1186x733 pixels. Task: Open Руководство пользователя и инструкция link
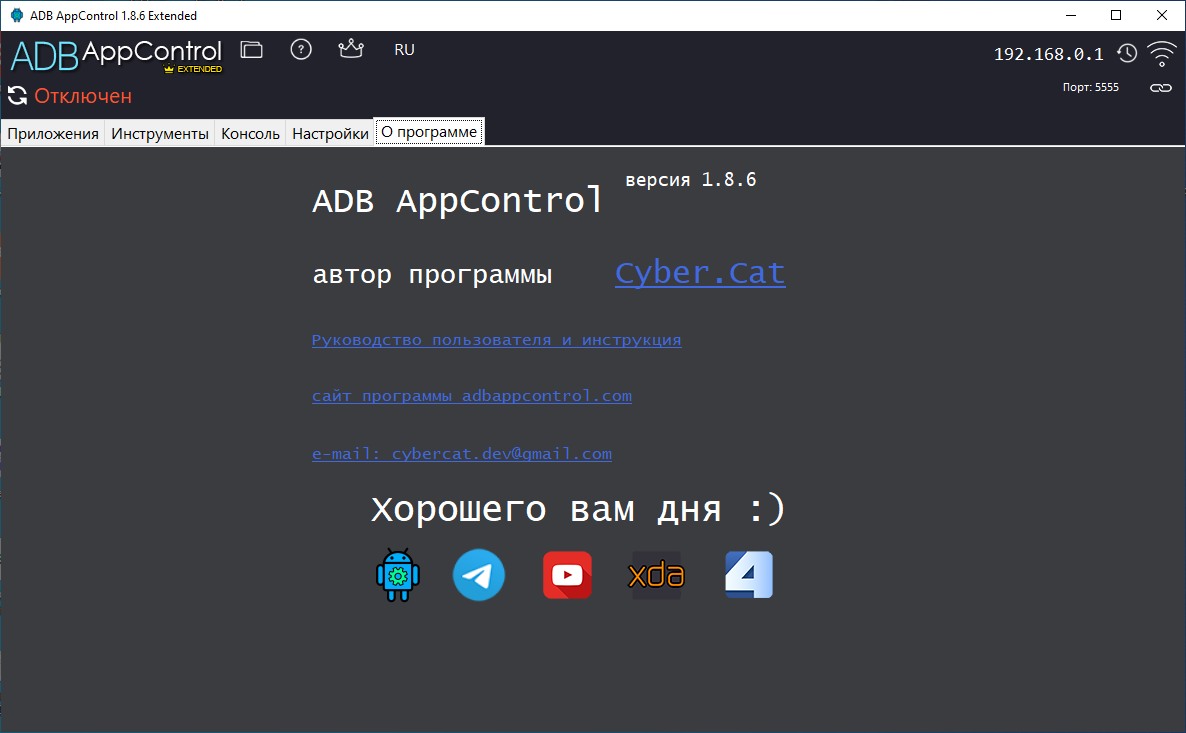496,340
